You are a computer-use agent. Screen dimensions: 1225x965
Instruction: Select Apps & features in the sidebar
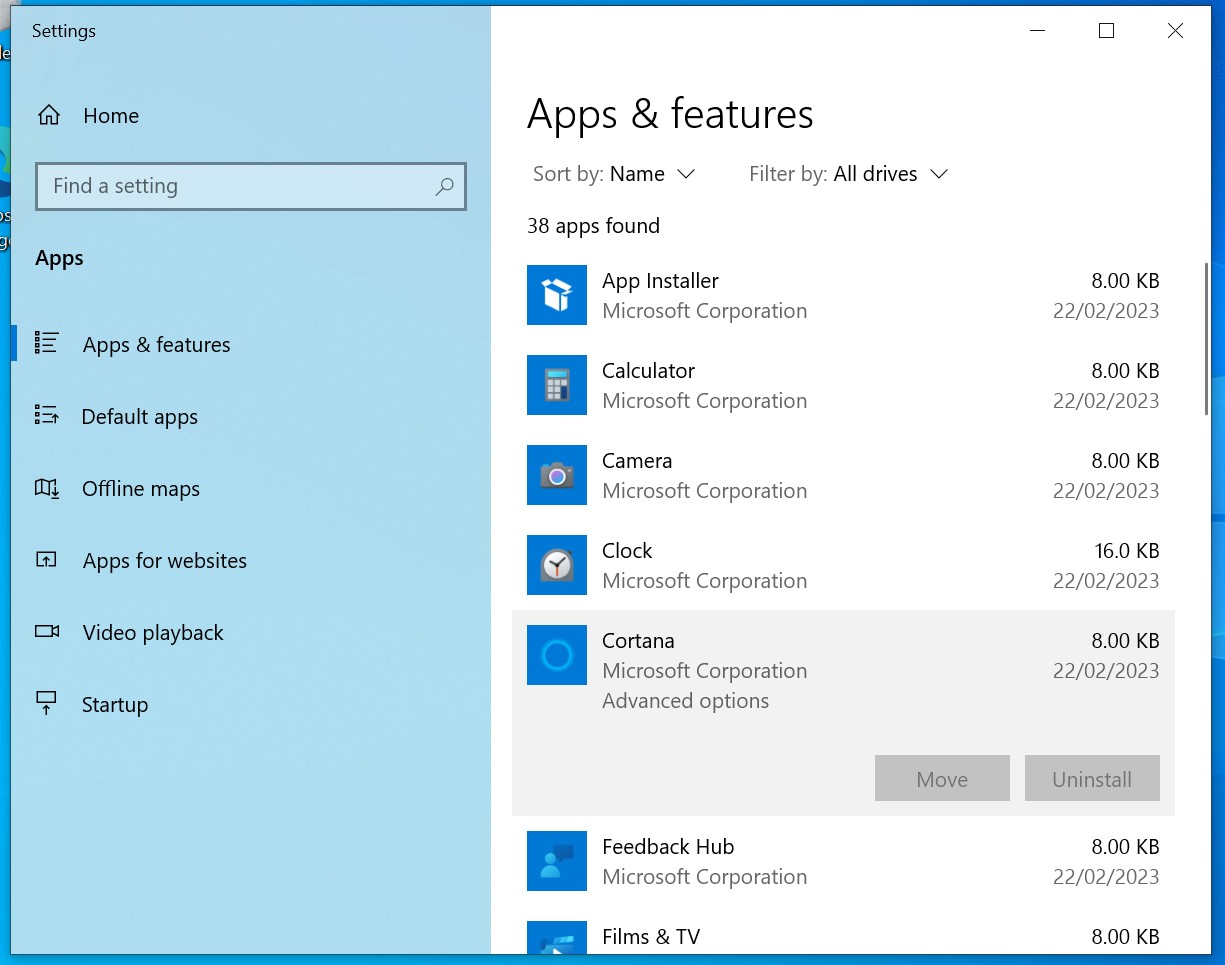(x=156, y=343)
